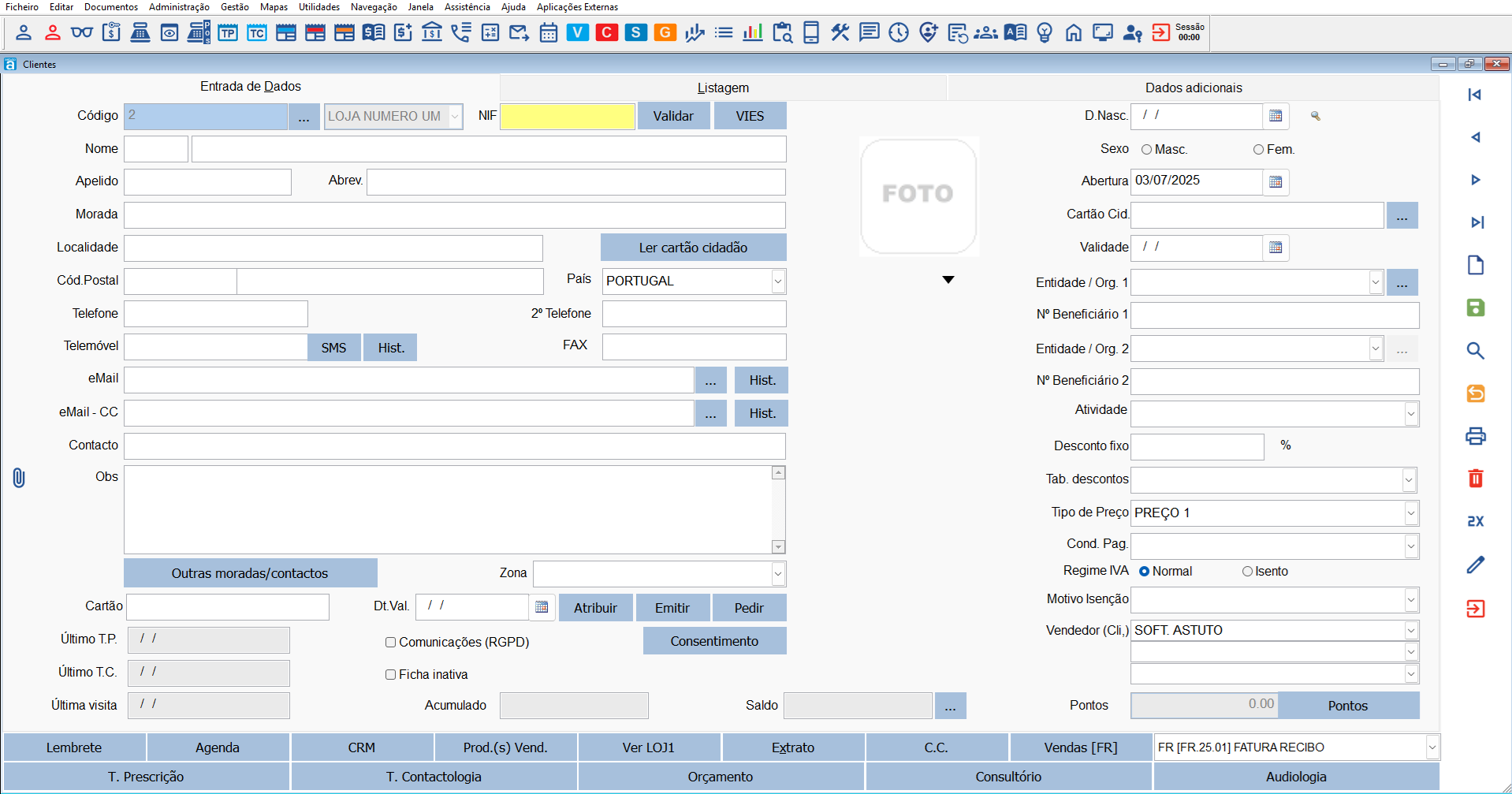
Task: Click the pencil edit icon
Action: 1475,565
